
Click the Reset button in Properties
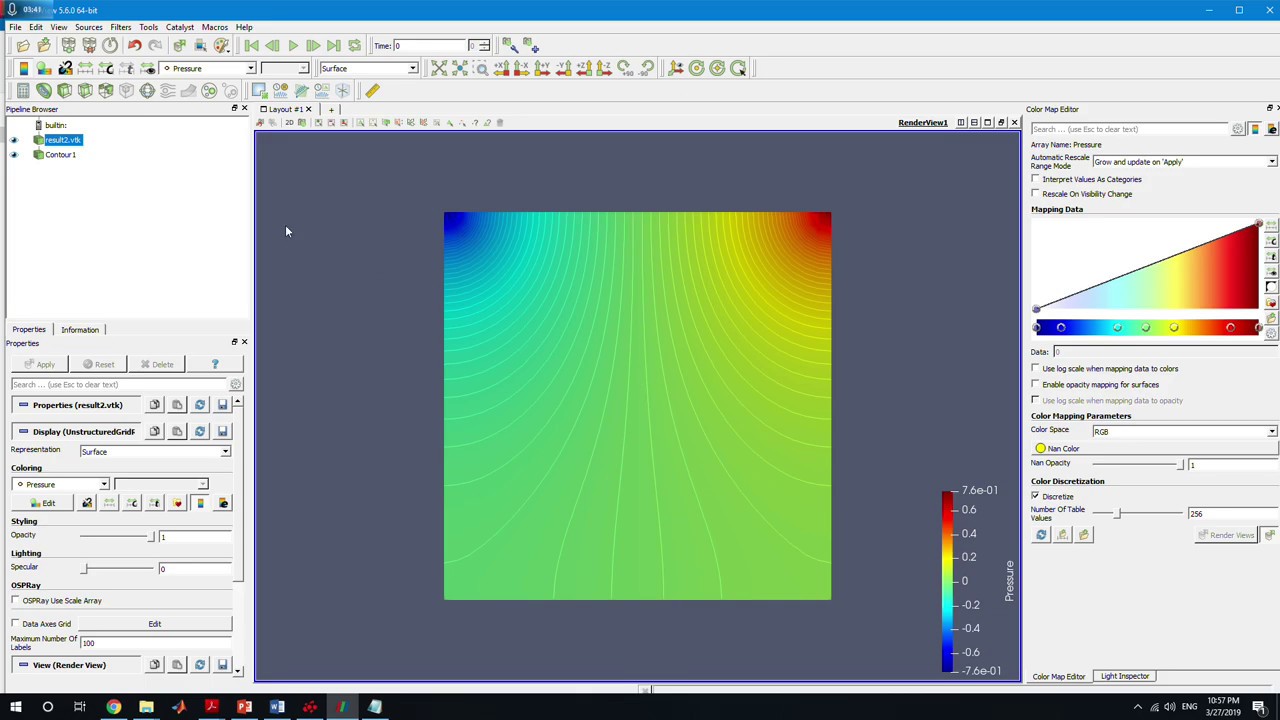(x=98, y=364)
